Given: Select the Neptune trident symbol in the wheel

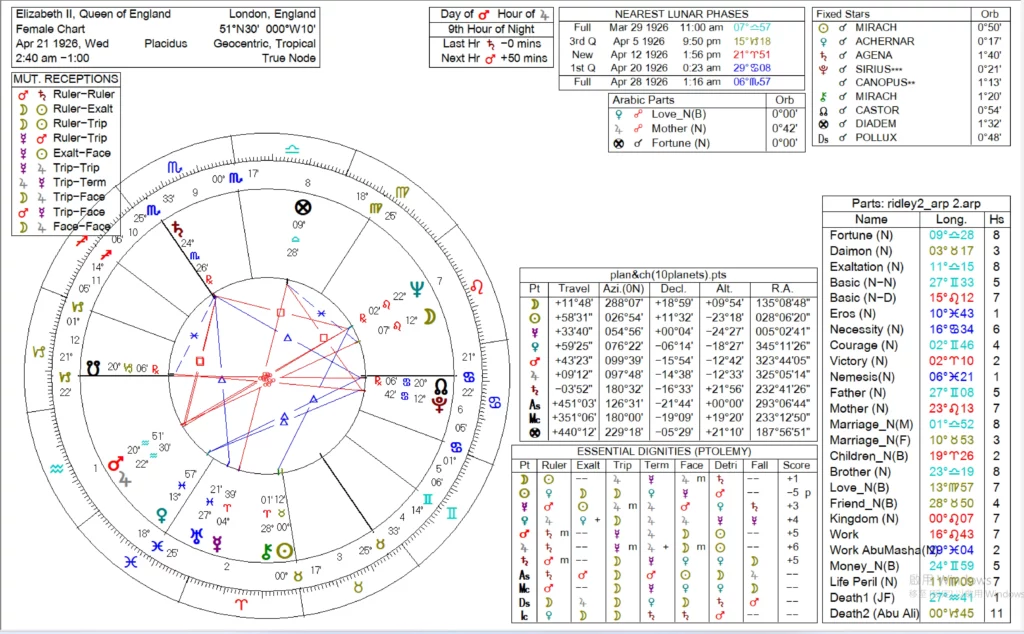Looking at the screenshot, I should click(x=416, y=288).
